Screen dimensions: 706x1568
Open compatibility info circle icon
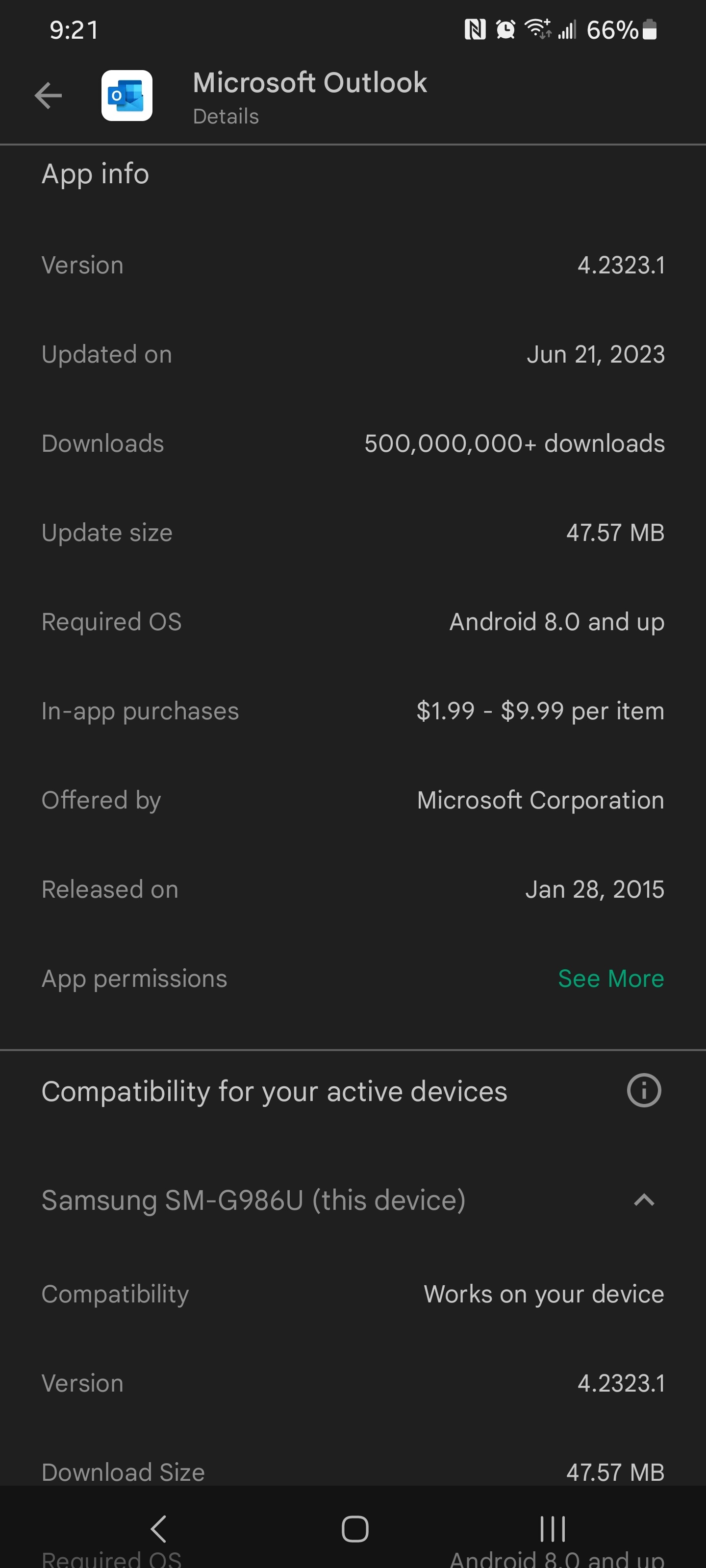[644, 1090]
